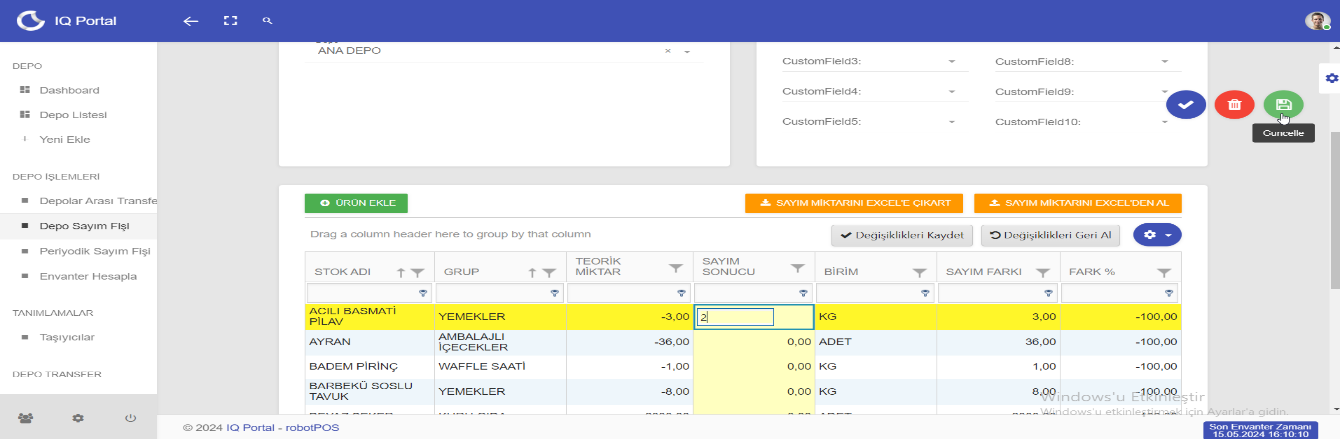The height and width of the screenshot is (439, 1340).
Task: Click Değişiklikleri Kaydet button
Action: click(x=902, y=235)
